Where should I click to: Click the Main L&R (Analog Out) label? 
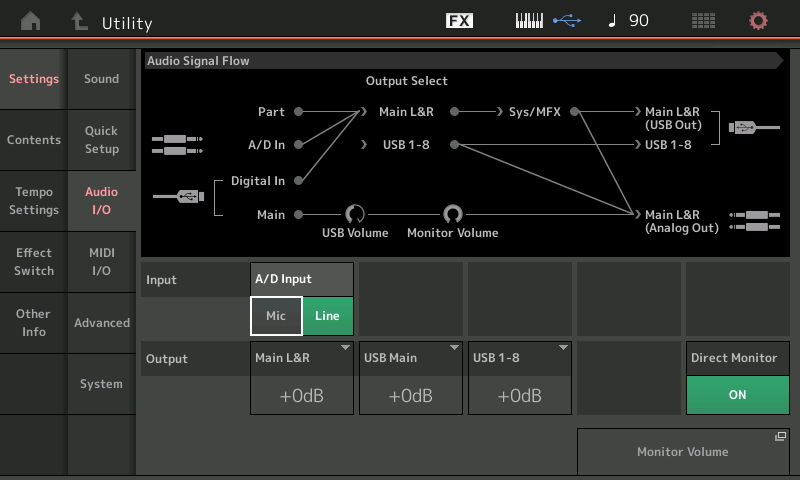tap(682, 221)
